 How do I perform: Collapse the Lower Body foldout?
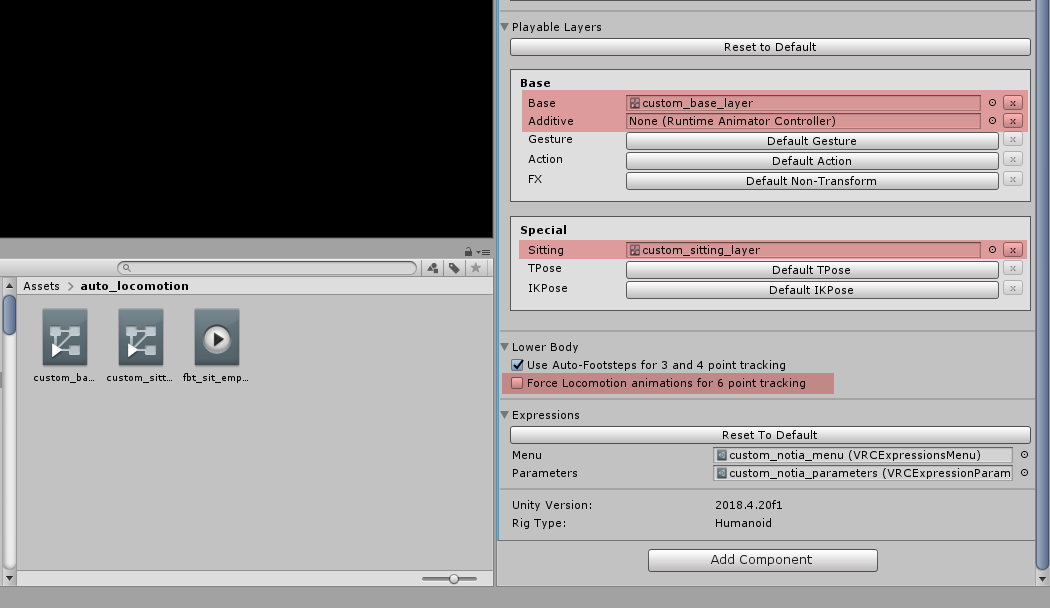[505, 347]
